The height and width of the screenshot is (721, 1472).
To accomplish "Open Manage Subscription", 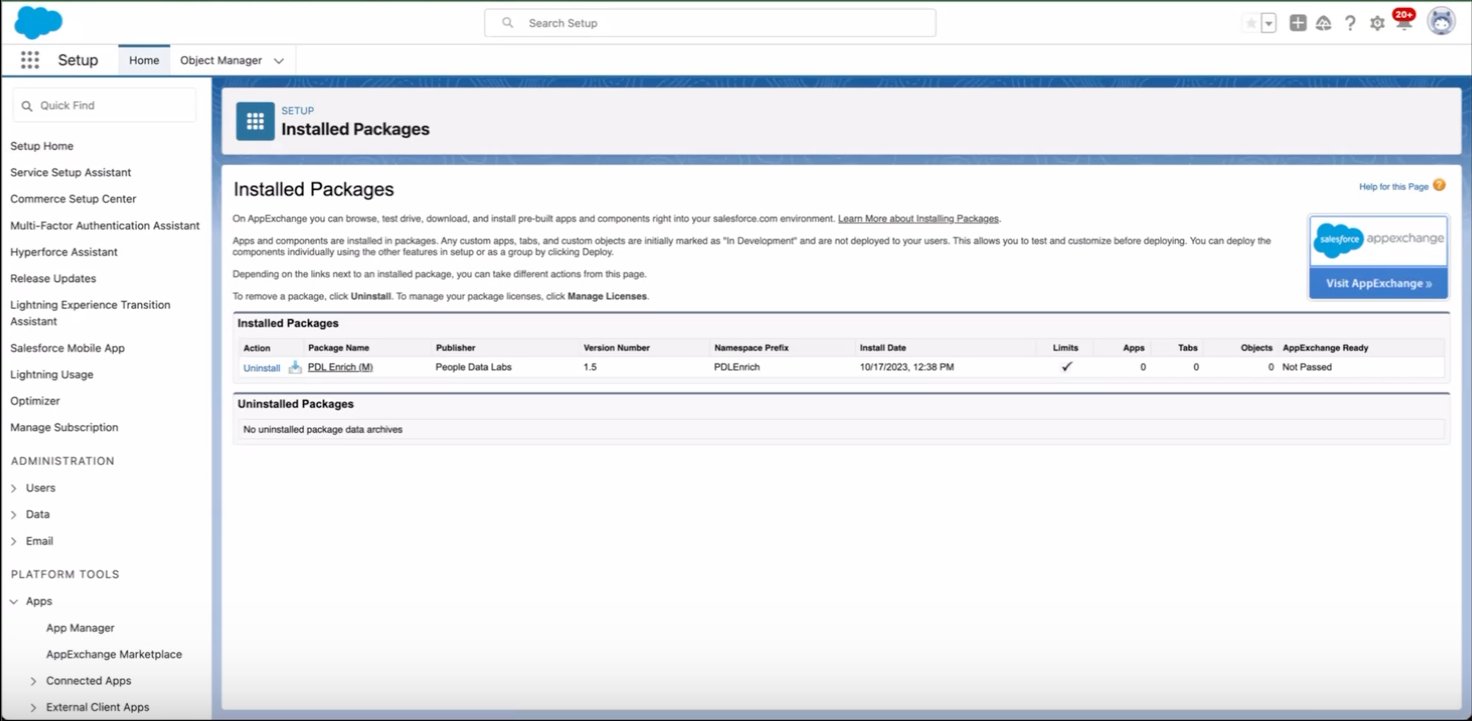I will pos(64,427).
